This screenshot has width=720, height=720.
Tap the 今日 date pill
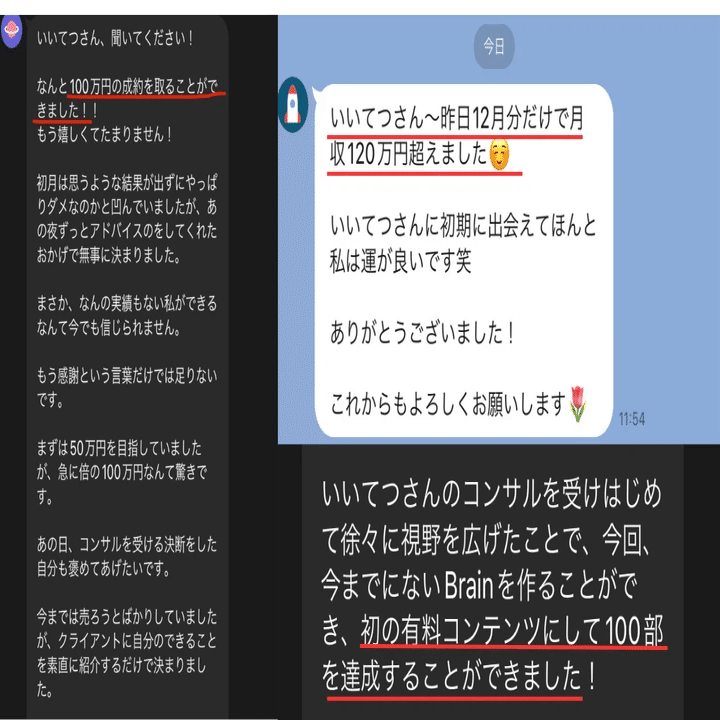[494, 46]
